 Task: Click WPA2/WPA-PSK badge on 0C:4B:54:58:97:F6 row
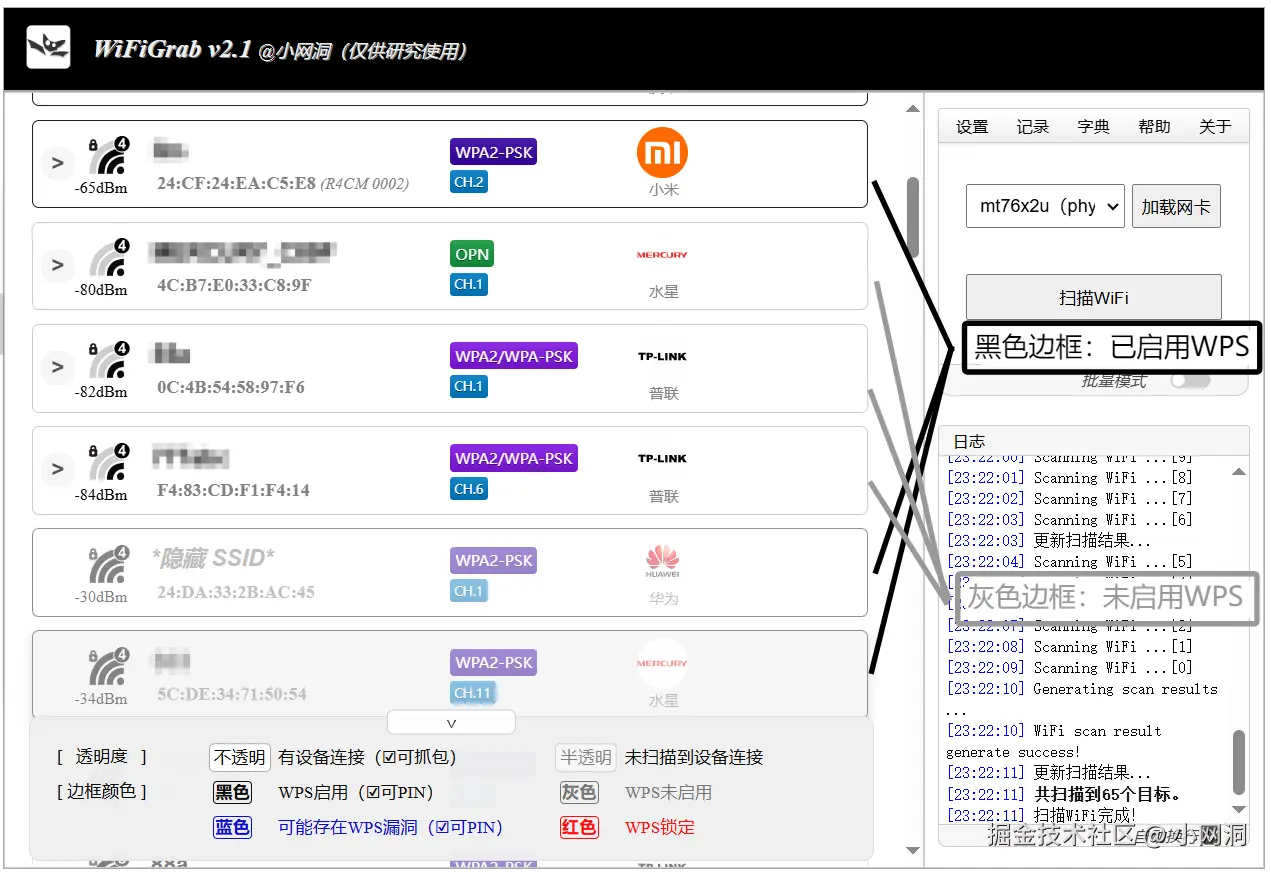(x=514, y=356)
